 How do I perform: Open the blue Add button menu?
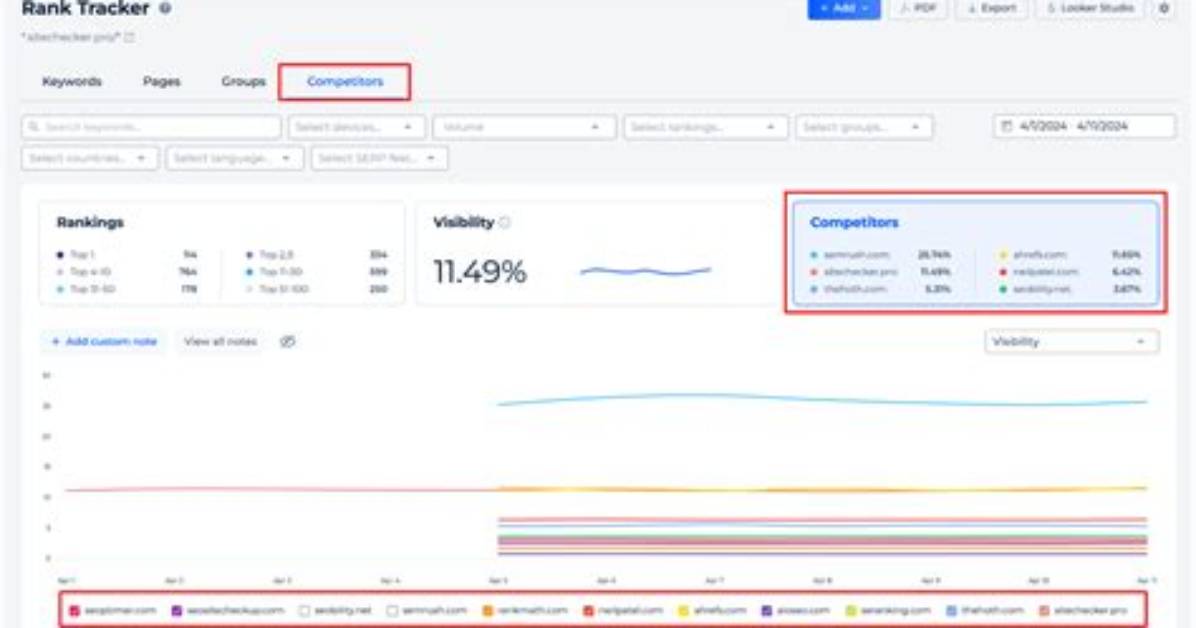pos(844,8)
